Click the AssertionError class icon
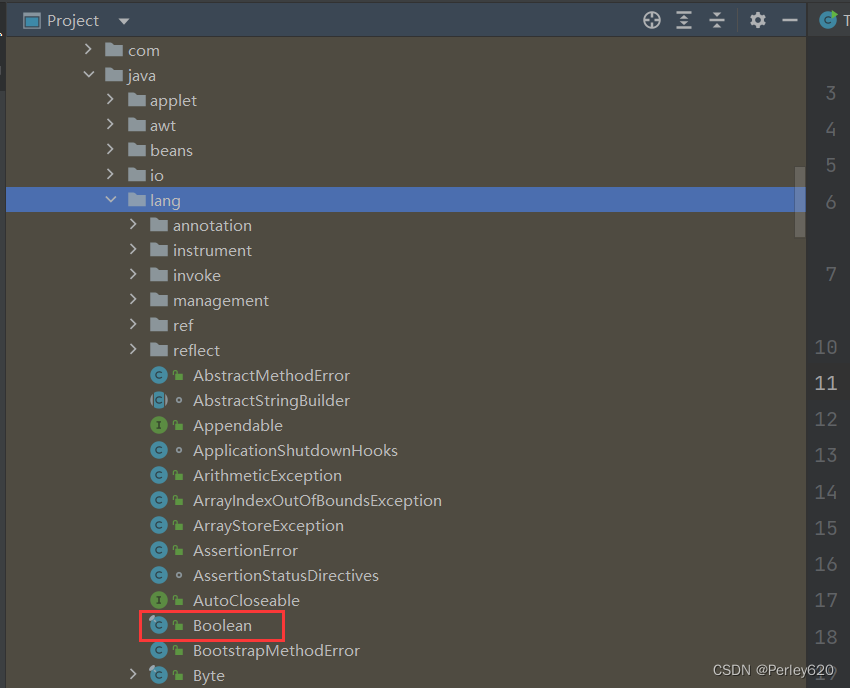This screenshot has height=688, width=850. click(158, 550)
